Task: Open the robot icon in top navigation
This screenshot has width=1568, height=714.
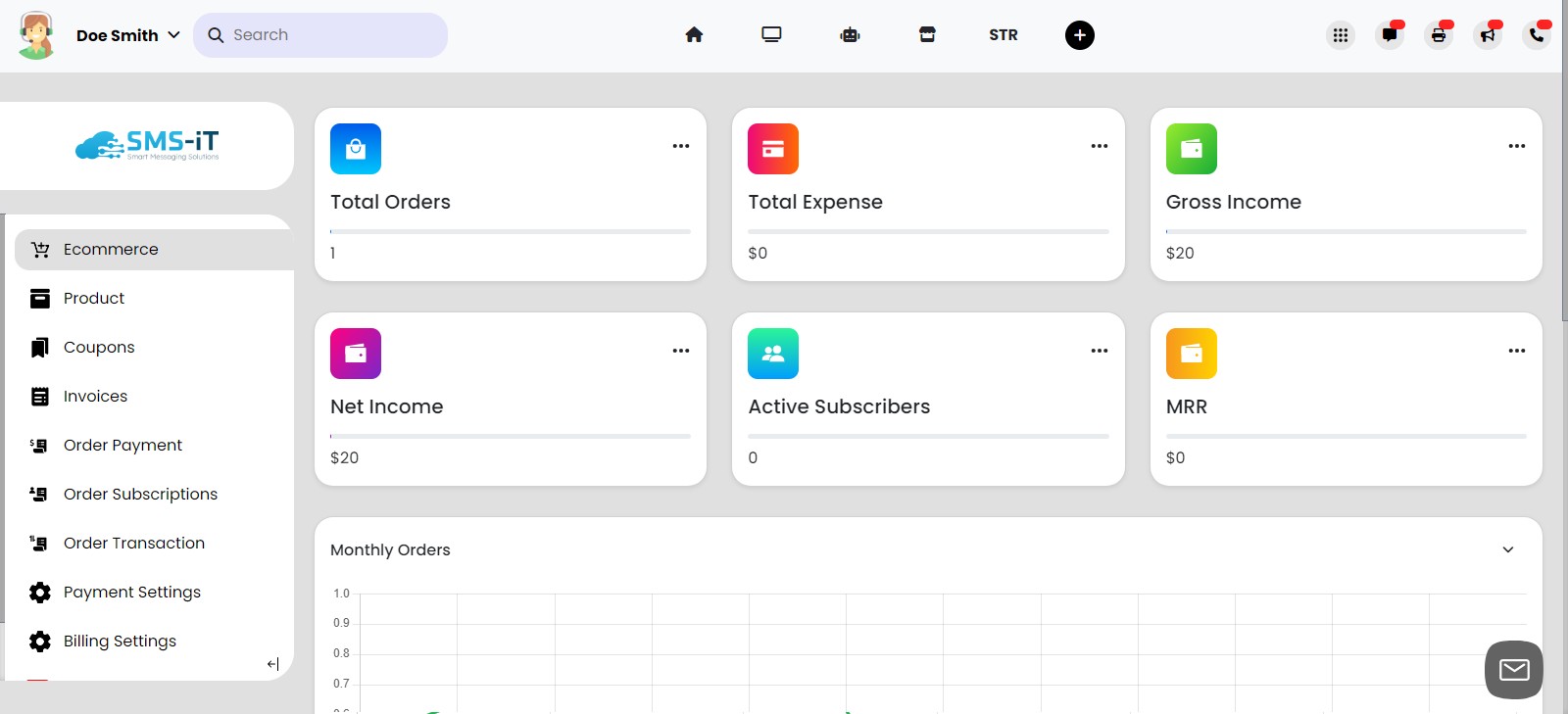Action: tap(850, 35)
